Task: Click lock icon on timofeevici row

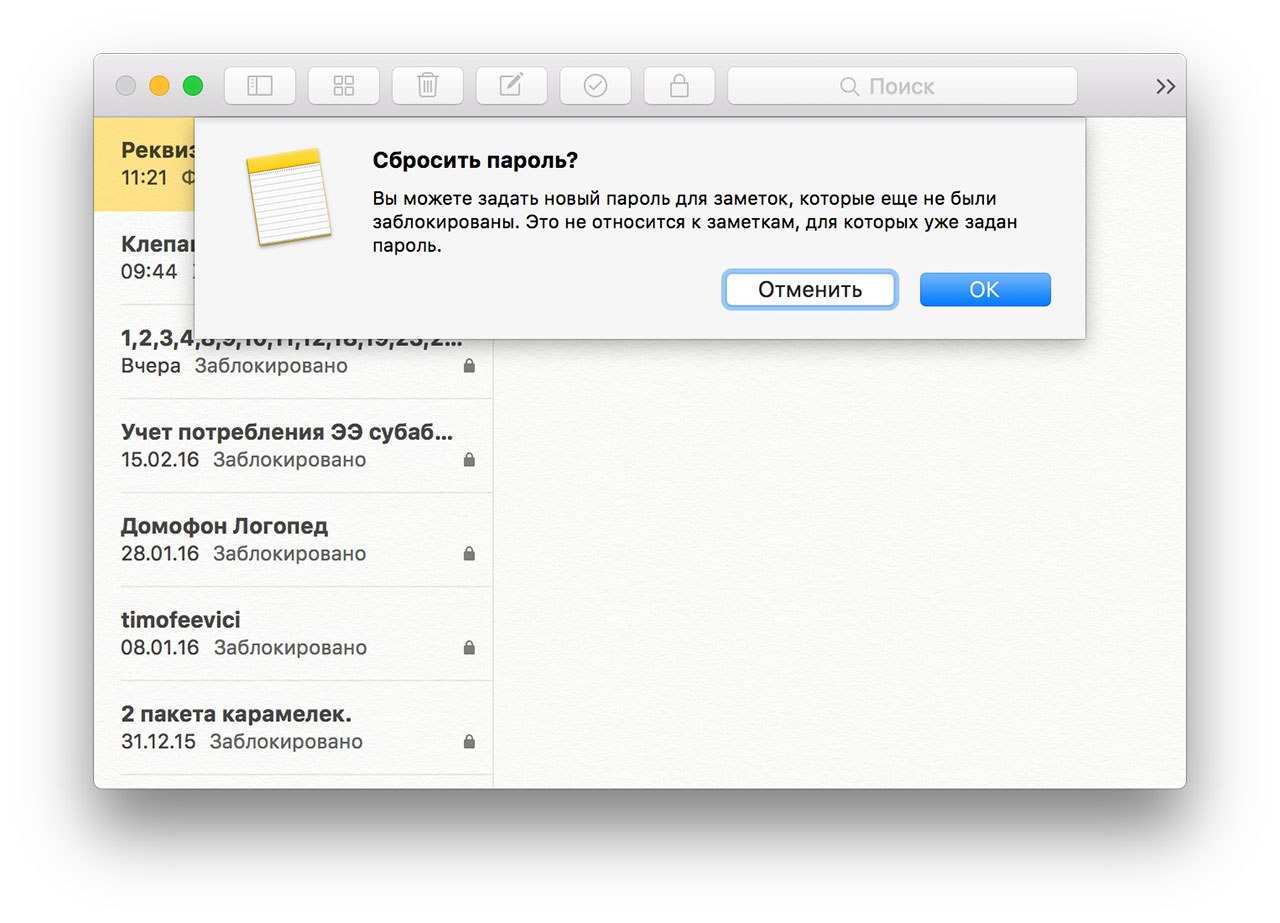Action: pyautogui.click(x=469, y=647)
